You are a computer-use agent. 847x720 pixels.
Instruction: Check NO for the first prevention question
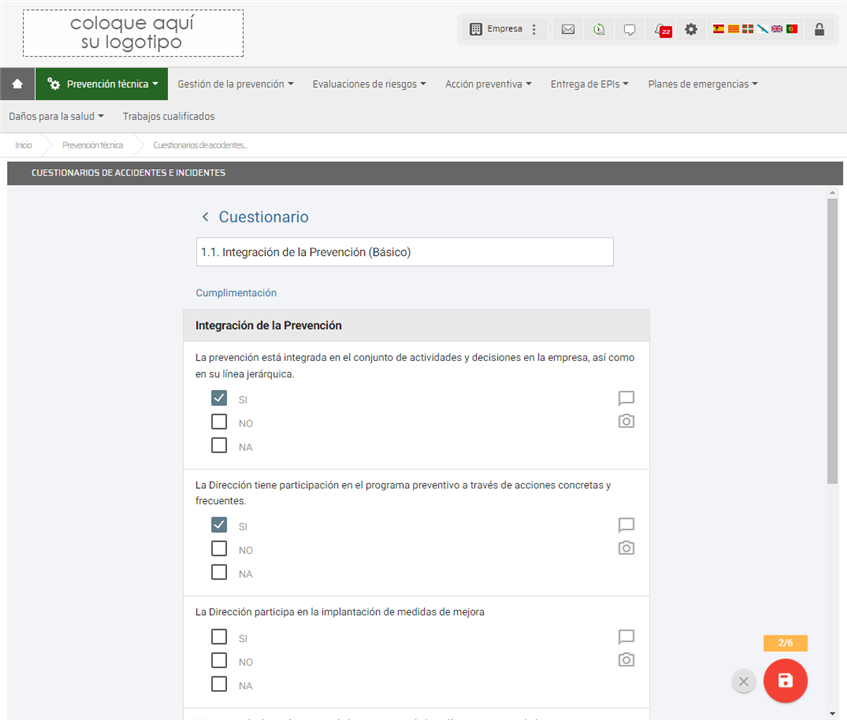click(x=219, y=422)
